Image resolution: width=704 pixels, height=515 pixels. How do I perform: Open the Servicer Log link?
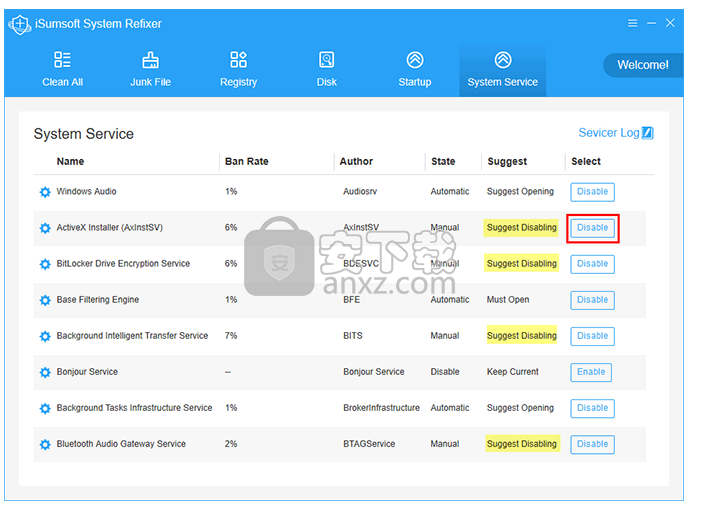pos(609,133)
